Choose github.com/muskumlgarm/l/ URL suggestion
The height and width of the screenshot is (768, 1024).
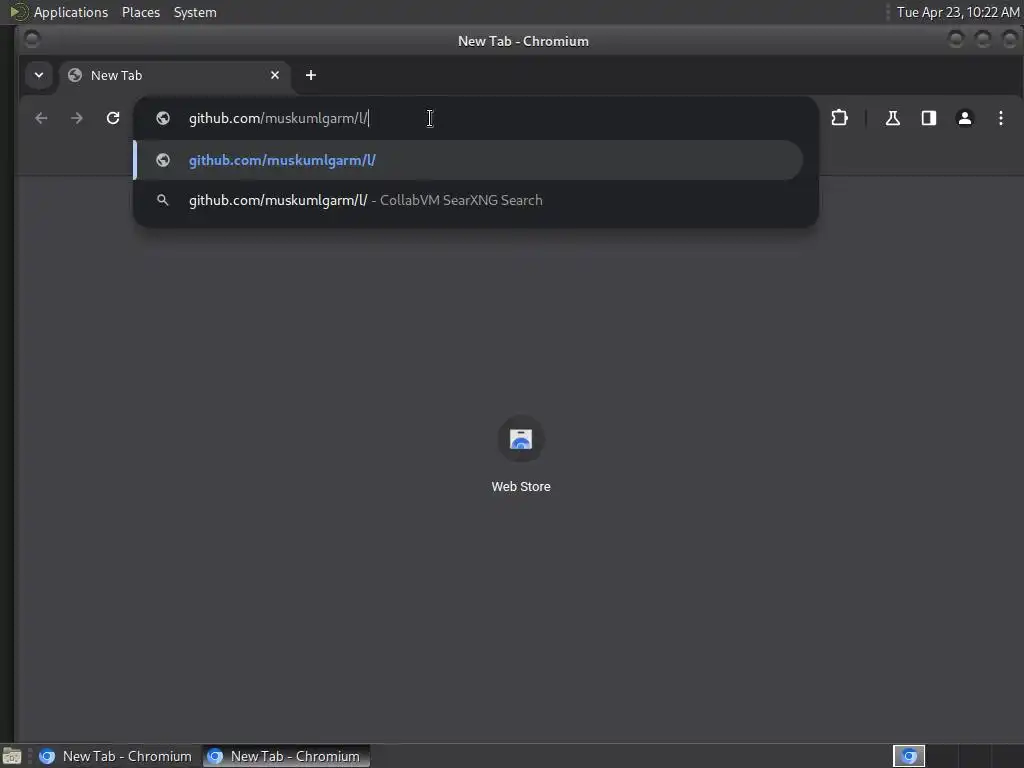[x=469, y=160]
